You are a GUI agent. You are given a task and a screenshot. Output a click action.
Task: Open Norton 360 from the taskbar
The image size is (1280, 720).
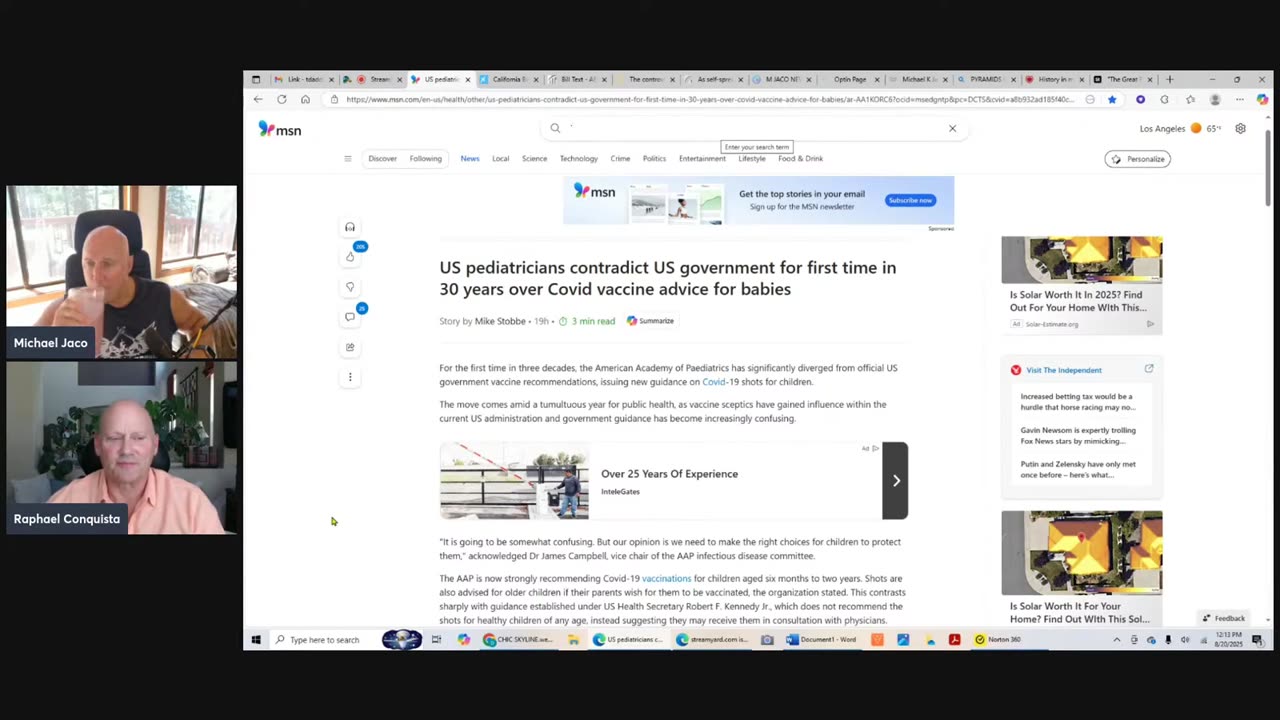pyautogui.click(x=998, y=640)
